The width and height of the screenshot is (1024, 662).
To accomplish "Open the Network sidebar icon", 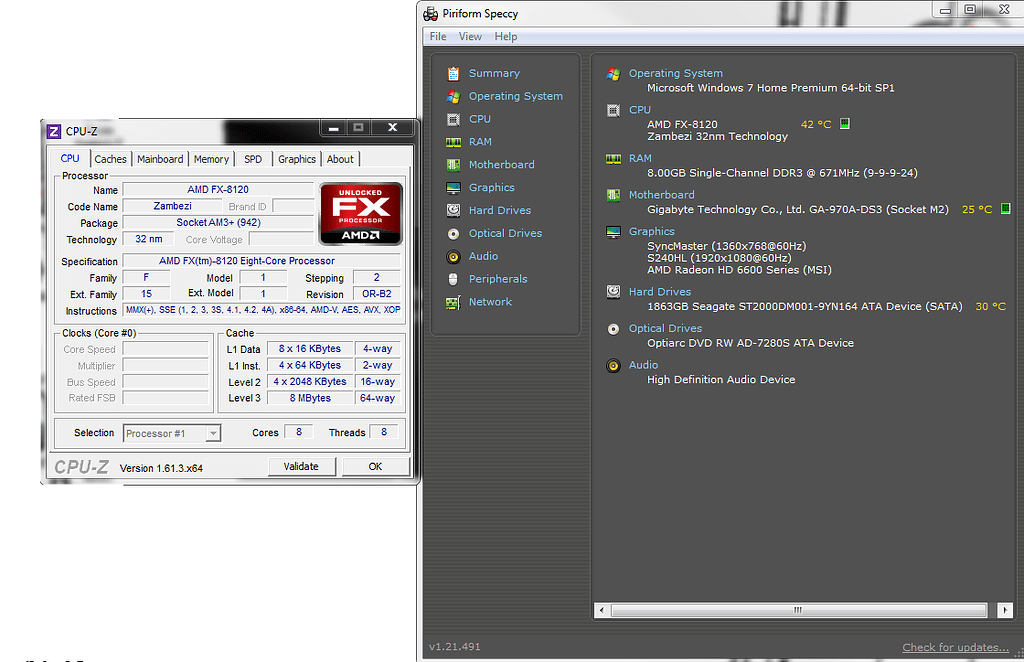I will coord(453,302).
